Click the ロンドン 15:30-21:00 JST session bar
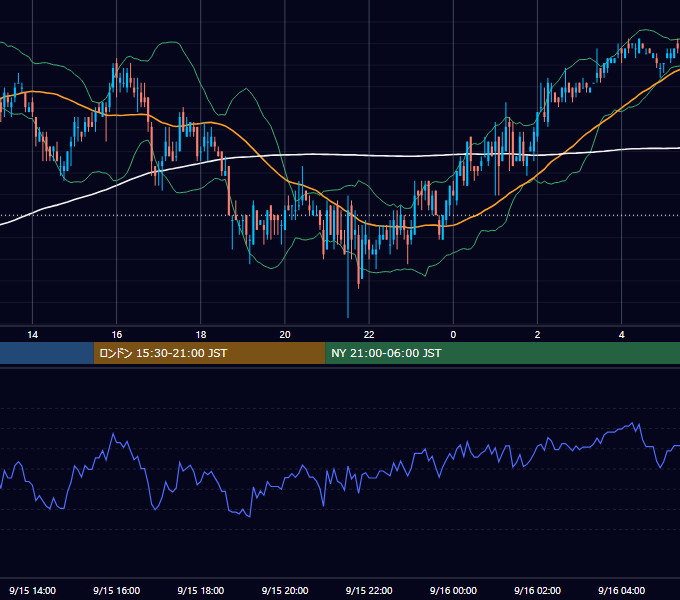Screen dimensions: 680x600 [209, 353]
